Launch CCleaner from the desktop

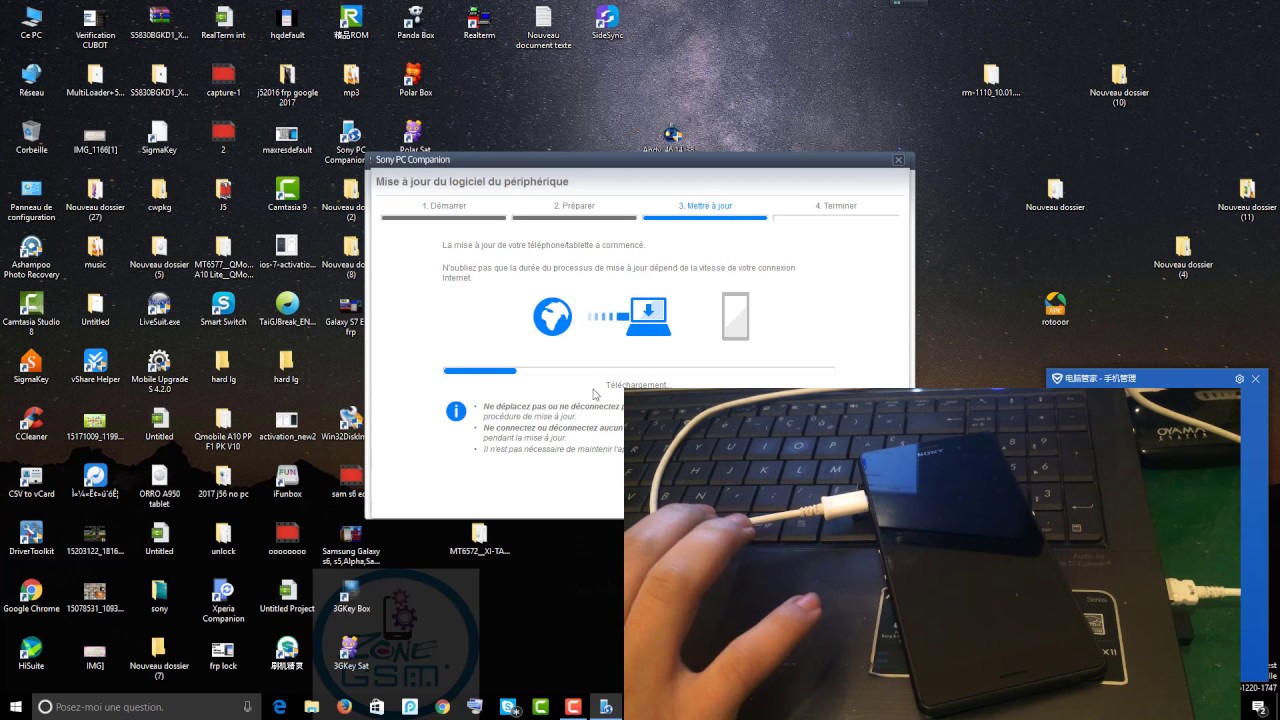(31, 424)
